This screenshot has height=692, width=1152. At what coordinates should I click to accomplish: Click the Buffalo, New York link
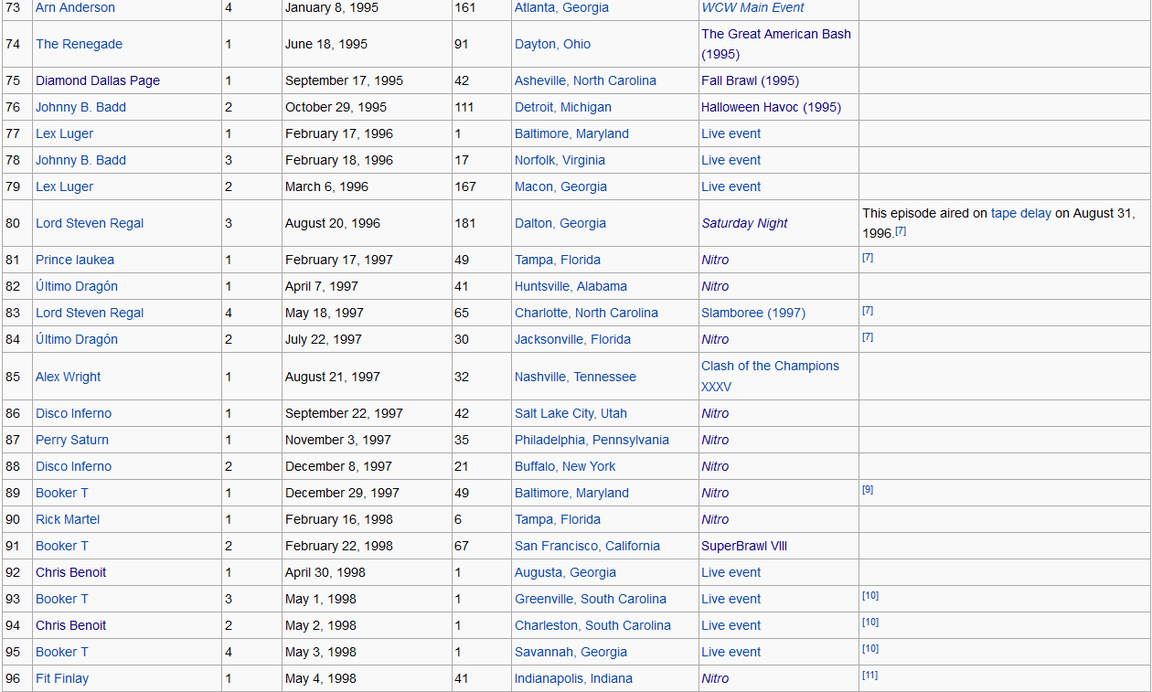pyautogui.click(x=565, y=466)
